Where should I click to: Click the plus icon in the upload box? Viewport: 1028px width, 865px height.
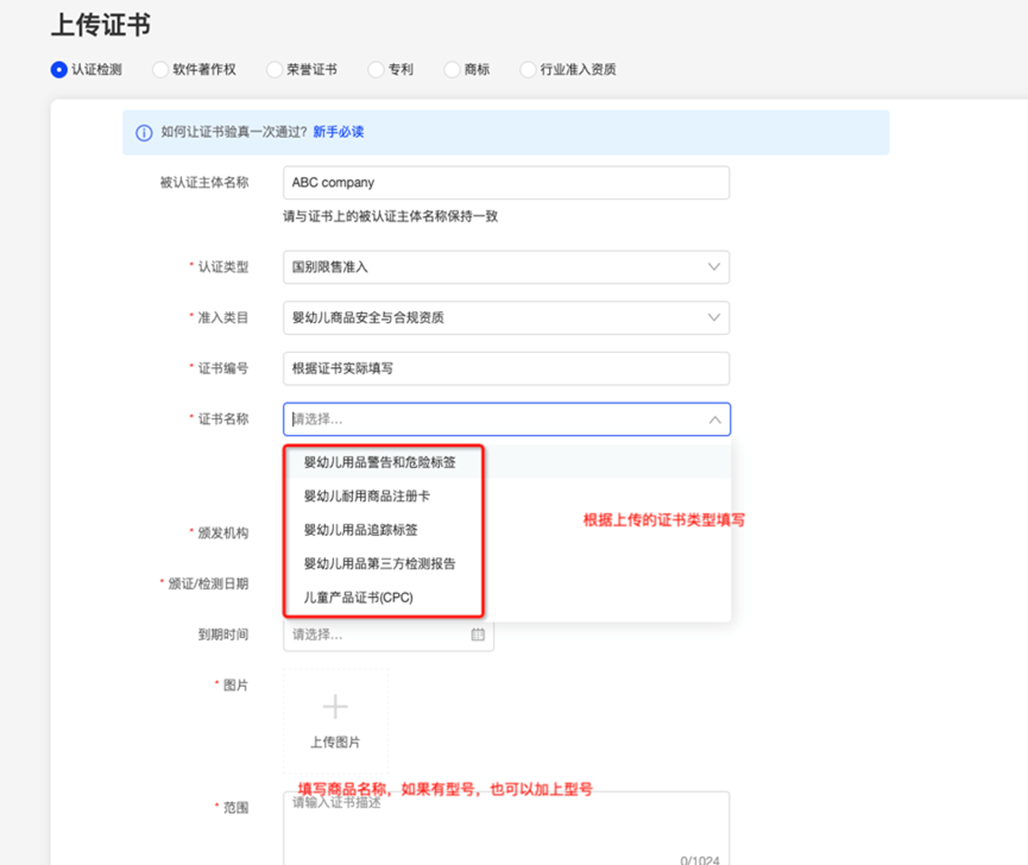click(x=335, y=706)
